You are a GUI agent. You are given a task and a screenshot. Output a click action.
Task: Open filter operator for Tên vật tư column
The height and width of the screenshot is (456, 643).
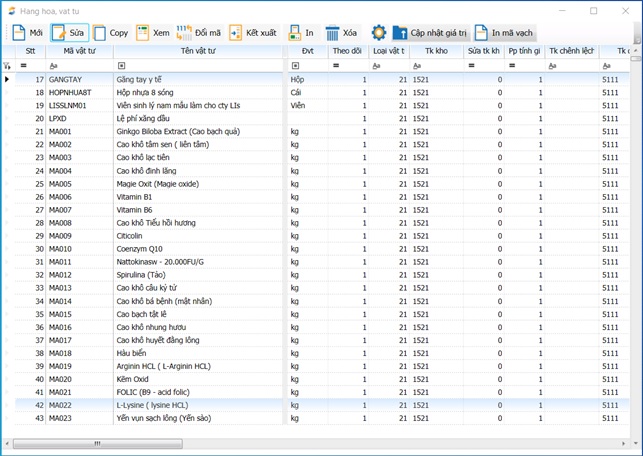[121, 65]
